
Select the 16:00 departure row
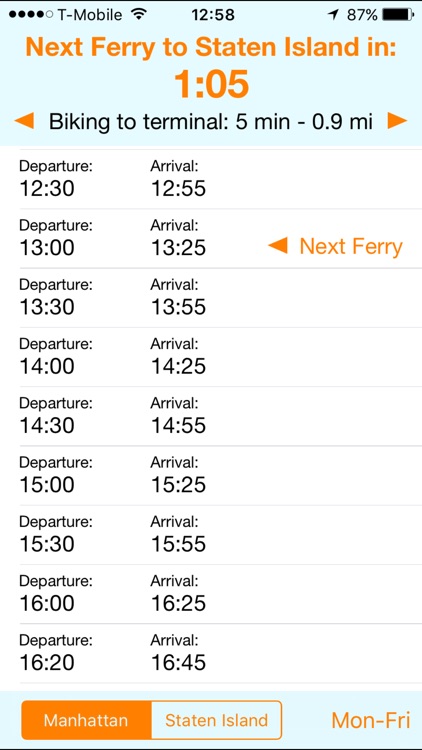point(211,595)
